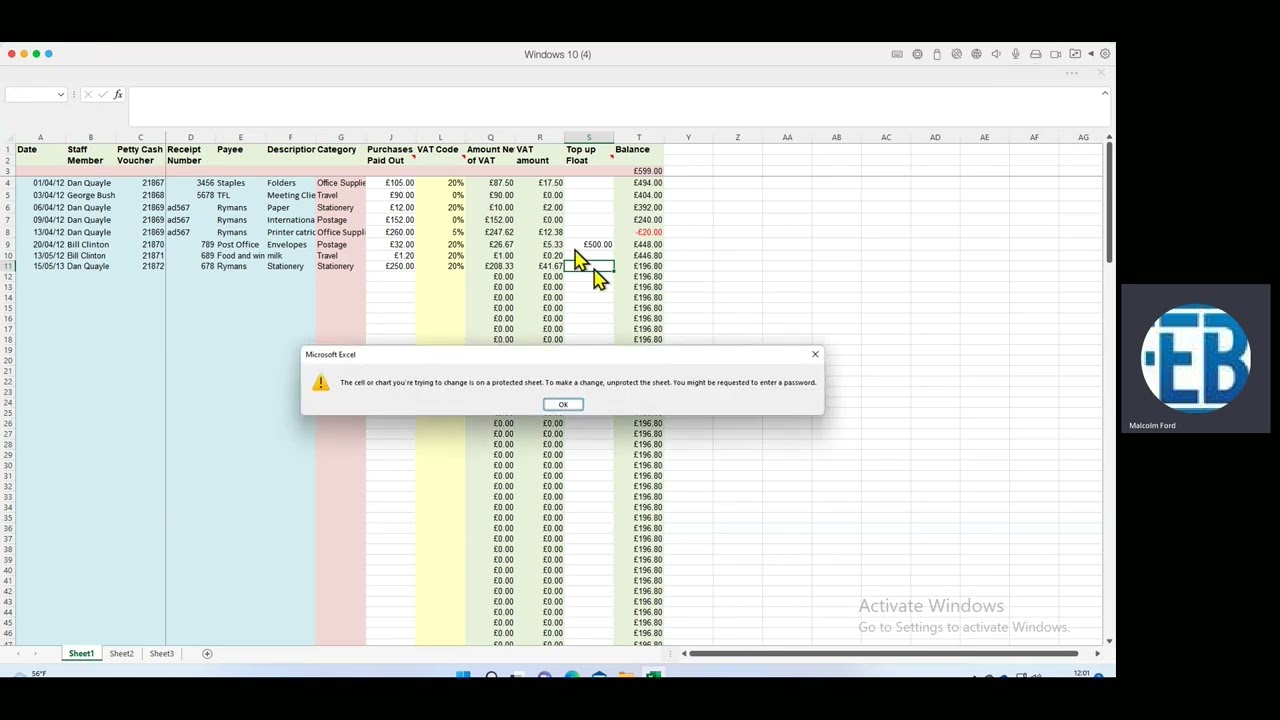Click the -£20.00 red balance cell

[x=639, y=232]
